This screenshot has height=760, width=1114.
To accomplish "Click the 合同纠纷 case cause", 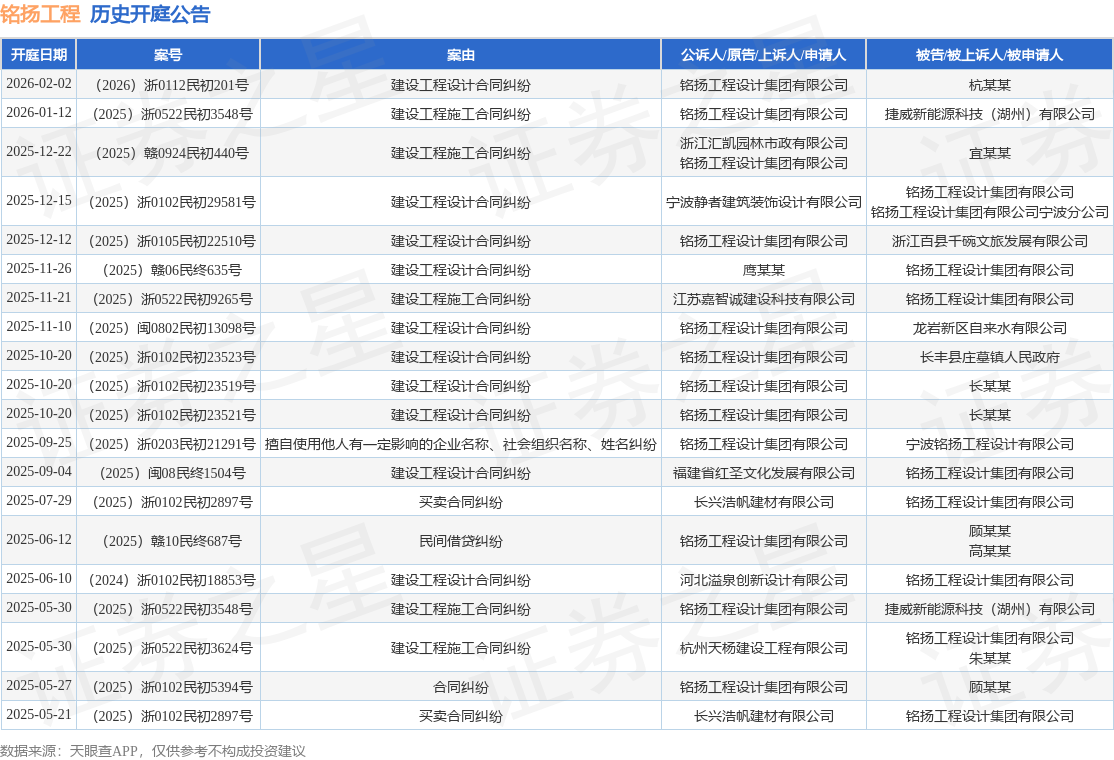I will tap(461, 688).
